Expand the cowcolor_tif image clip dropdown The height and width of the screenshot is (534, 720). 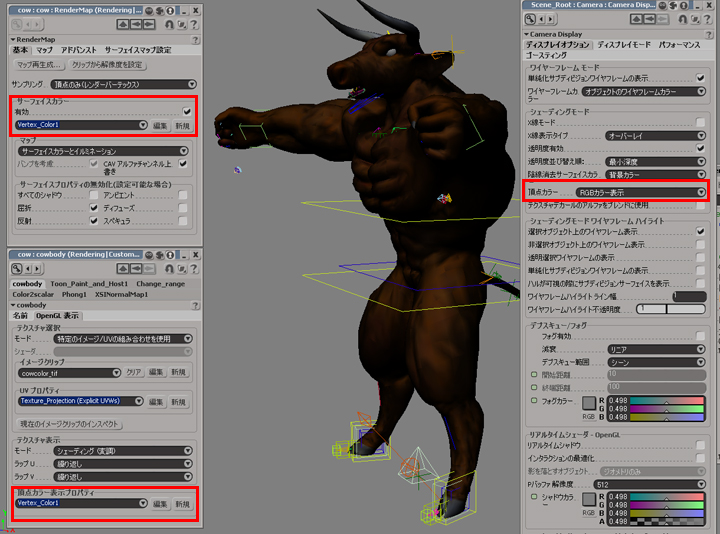[x=70, y=372]
